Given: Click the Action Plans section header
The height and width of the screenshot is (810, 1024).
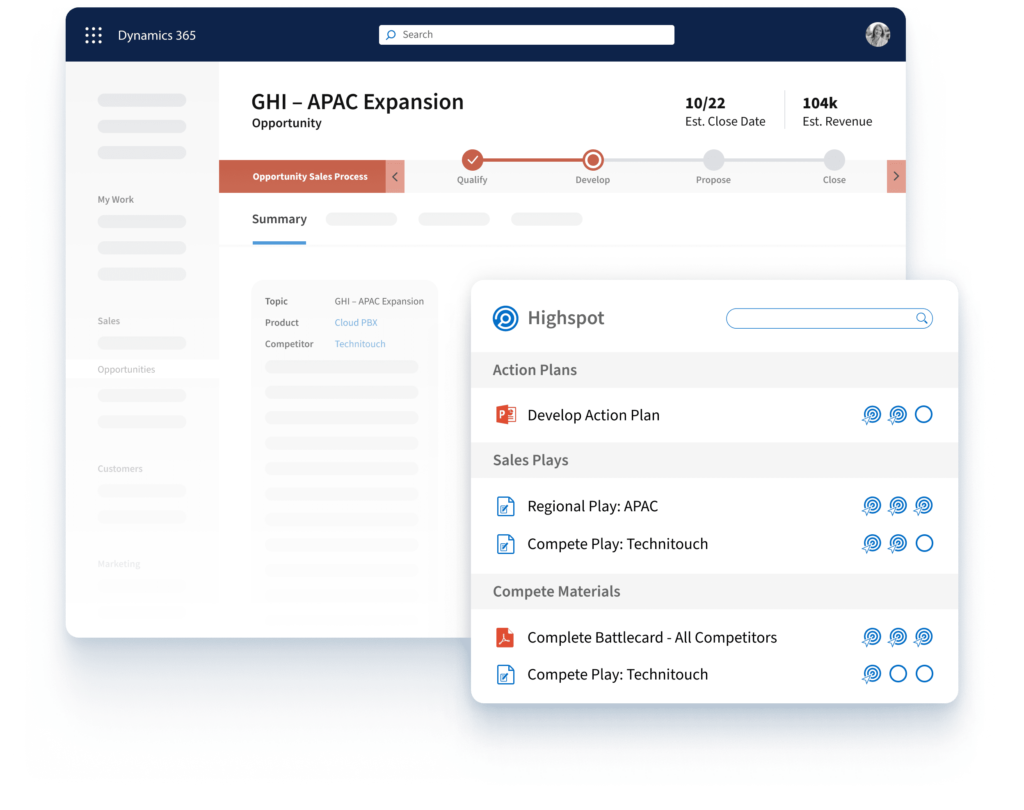Looking at the screenshot, I should 714,370.
